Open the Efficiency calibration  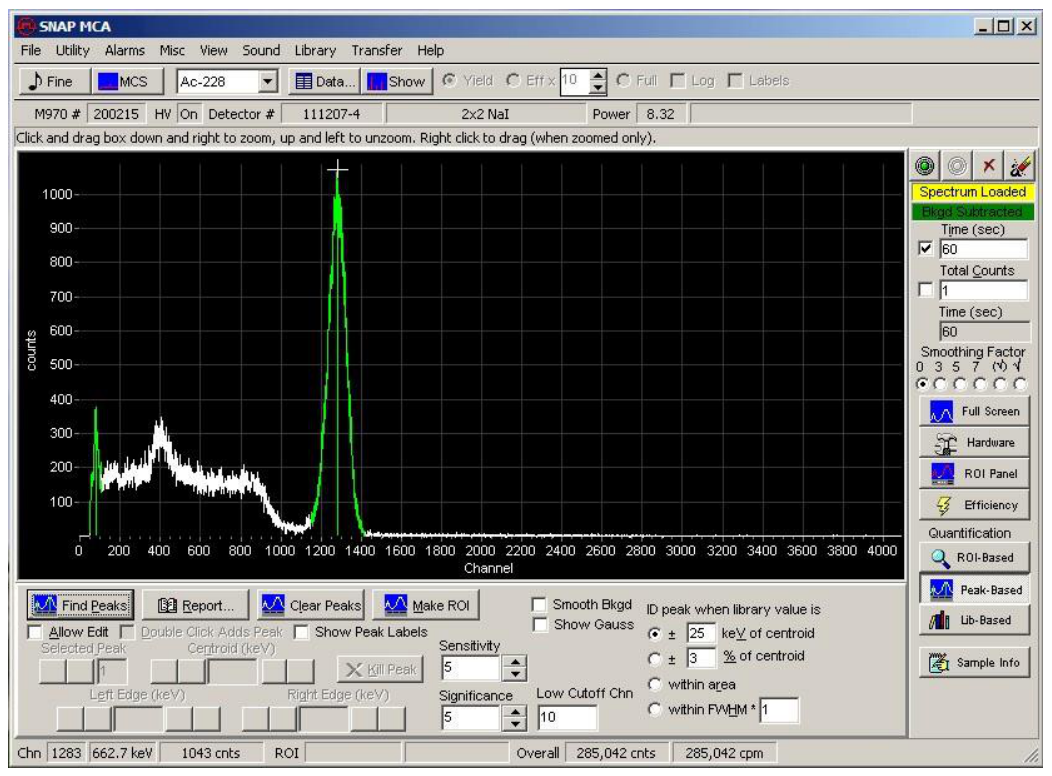974,505
